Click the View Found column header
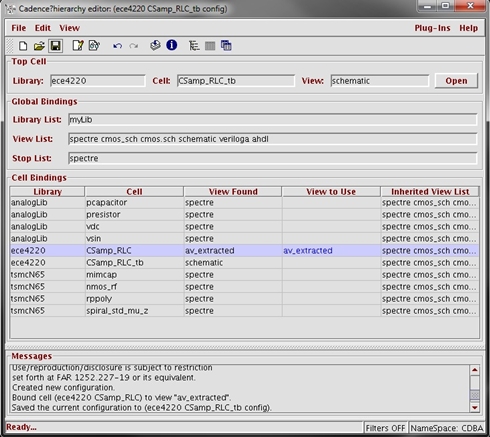This screenshot has width=490, height=437. [233, 192]
